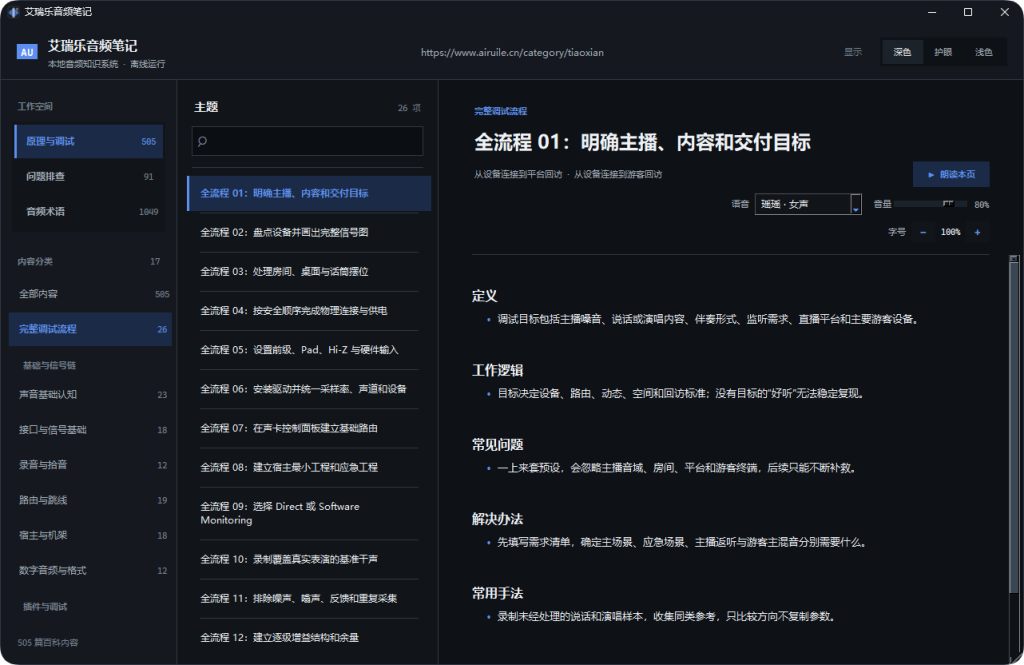Select topic 全流程 05: 设置前级、Pad、Hi-Z
This screenshot has width=1024, height=665.
pos(309,350)
